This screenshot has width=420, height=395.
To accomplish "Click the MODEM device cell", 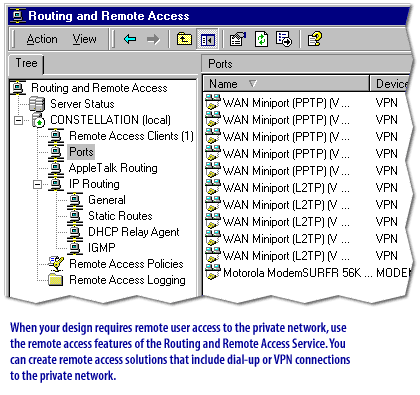I will (x=393, y=273).
